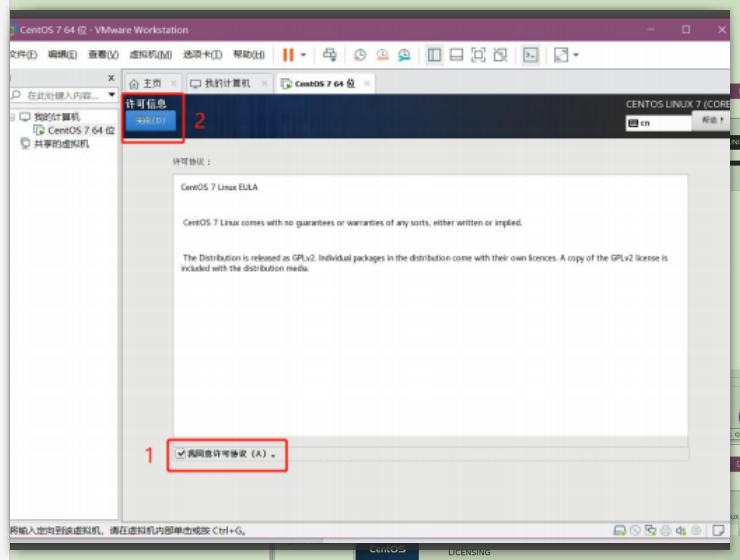
Task: Maximize the VMware Workstation window
Action: [x=686, y=29]
